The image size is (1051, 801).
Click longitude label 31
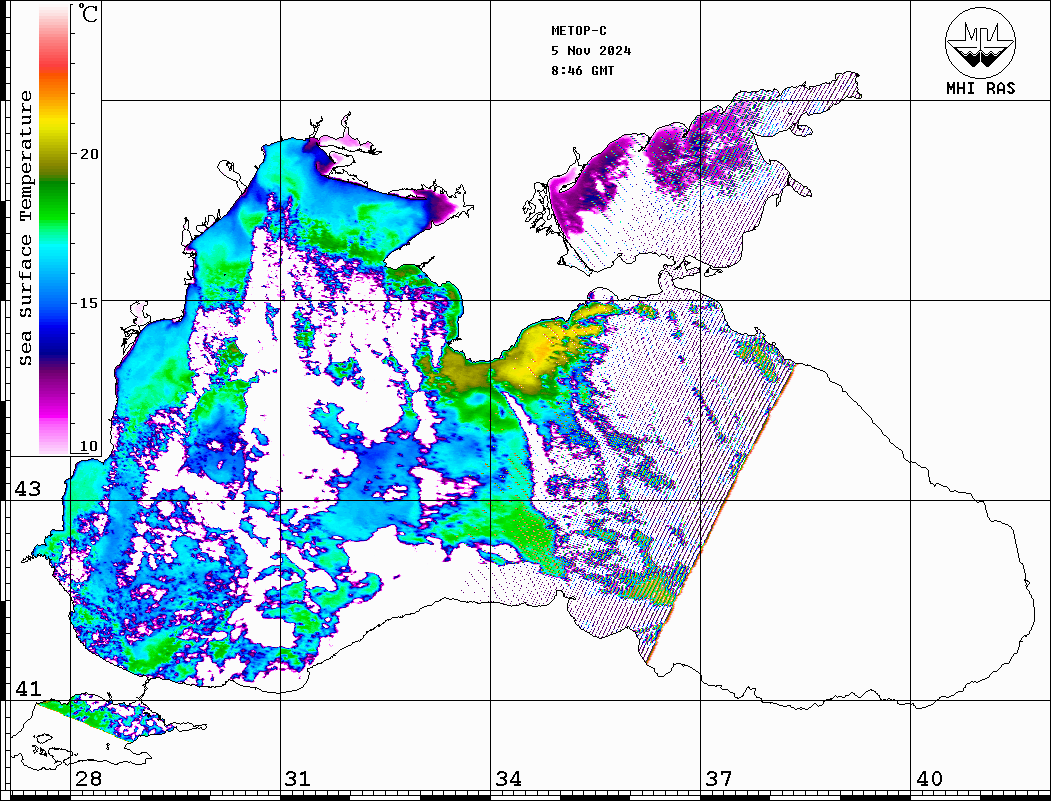click(x=298, y=779)
